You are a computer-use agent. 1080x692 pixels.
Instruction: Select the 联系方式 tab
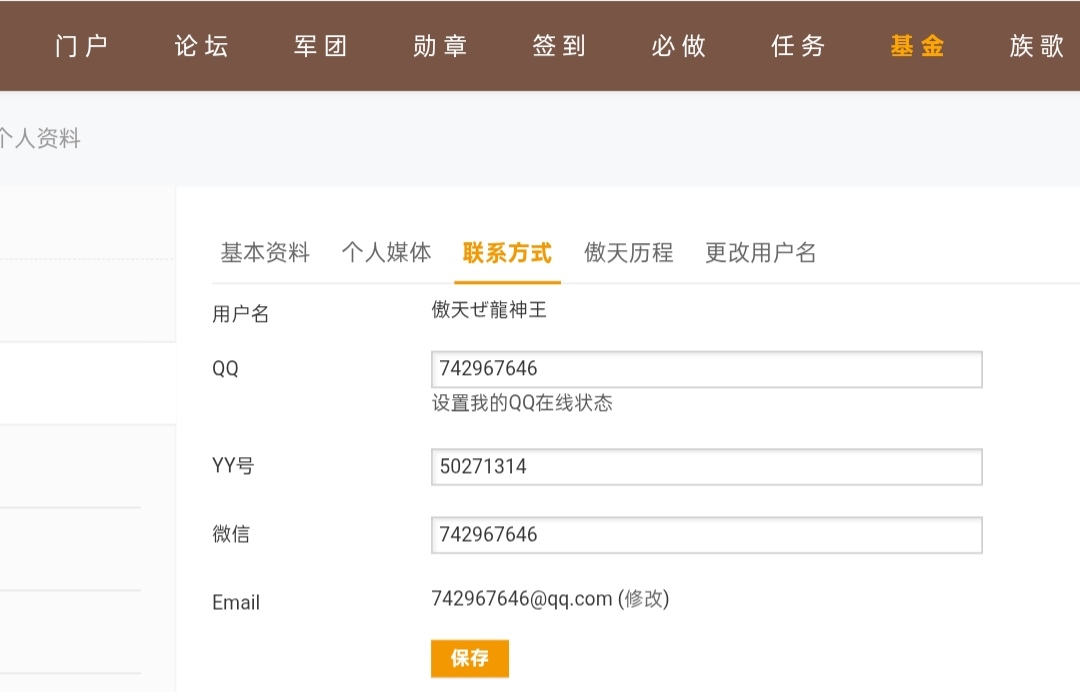507,253
